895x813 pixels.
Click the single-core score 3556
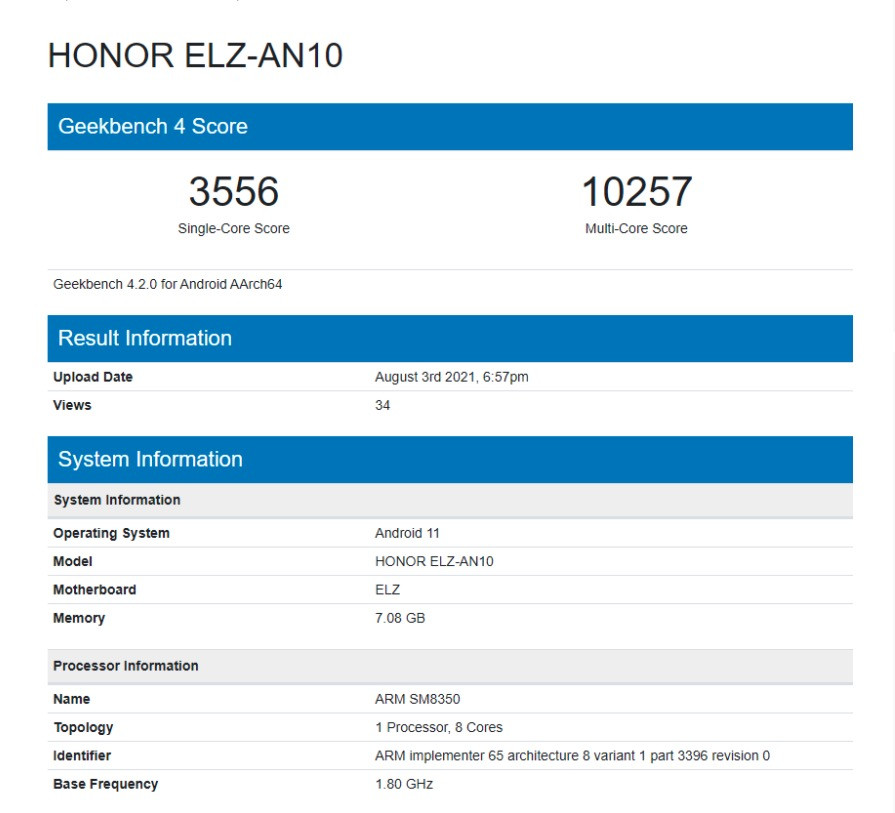click(x=233, y=191)
